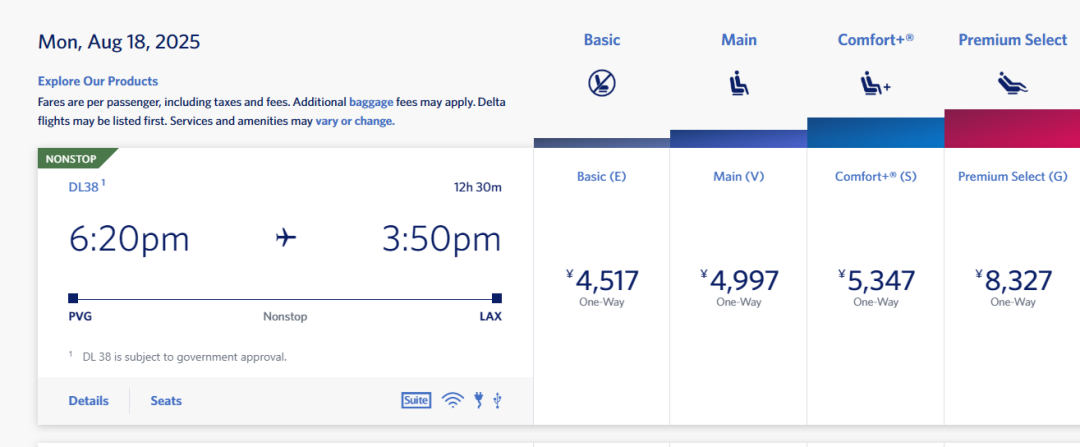Open the Basic column header

click(x=602, y=40)
